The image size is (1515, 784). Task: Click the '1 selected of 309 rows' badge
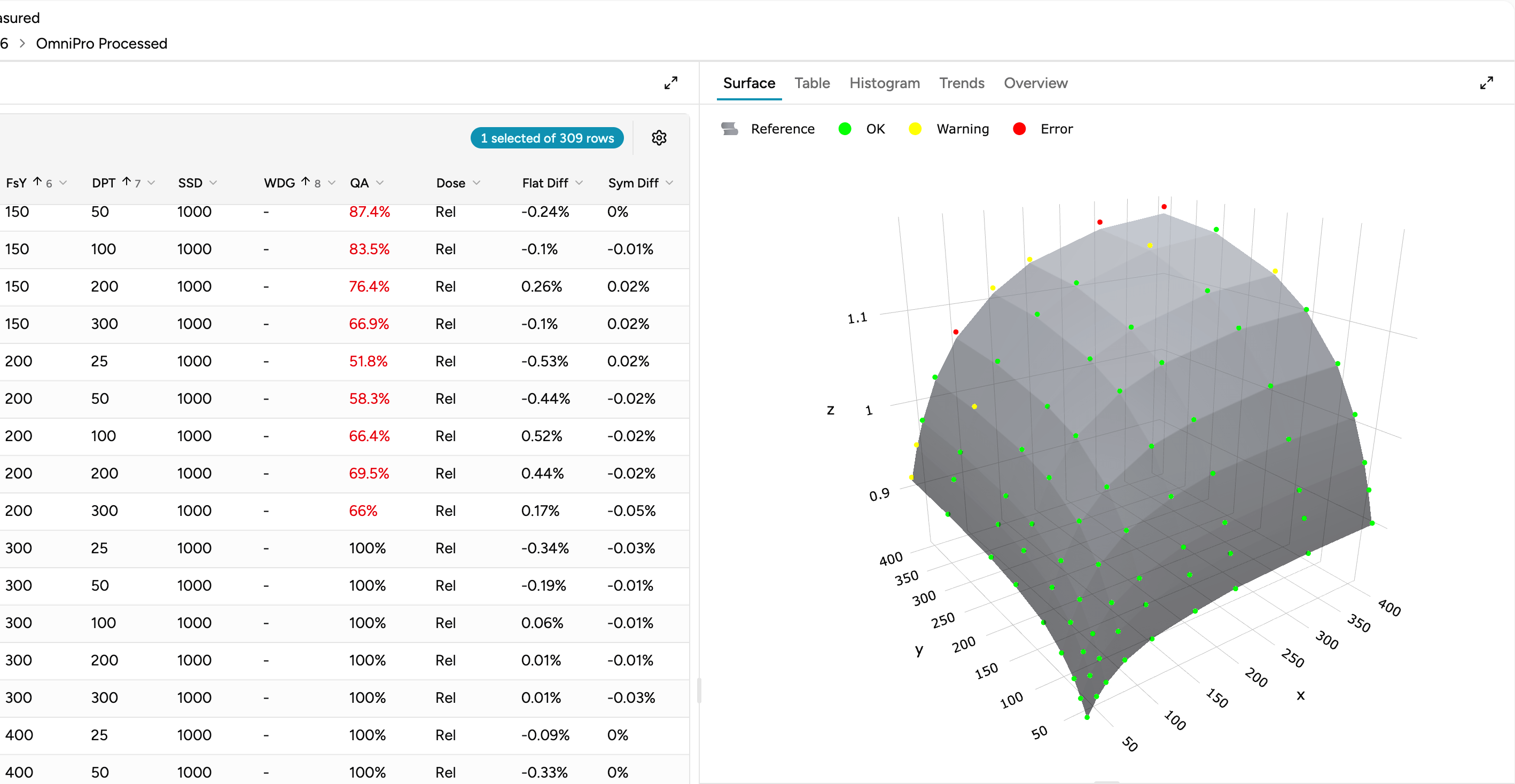[546, 138]
